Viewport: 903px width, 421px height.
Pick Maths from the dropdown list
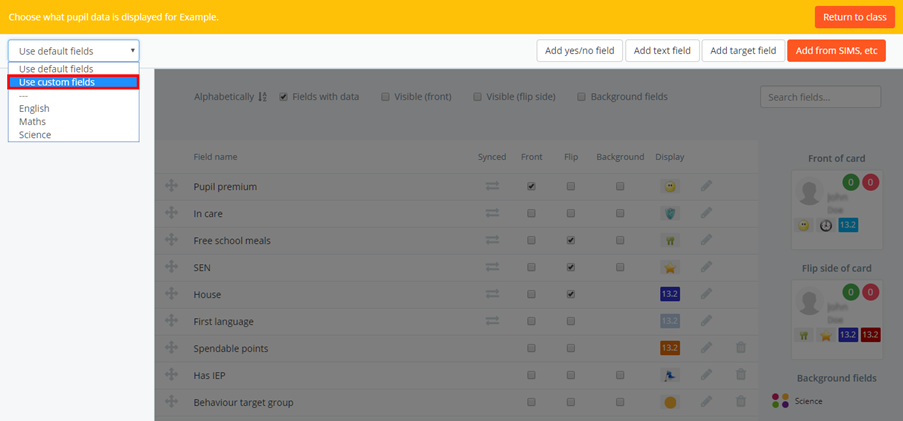(x=73, y=122)
